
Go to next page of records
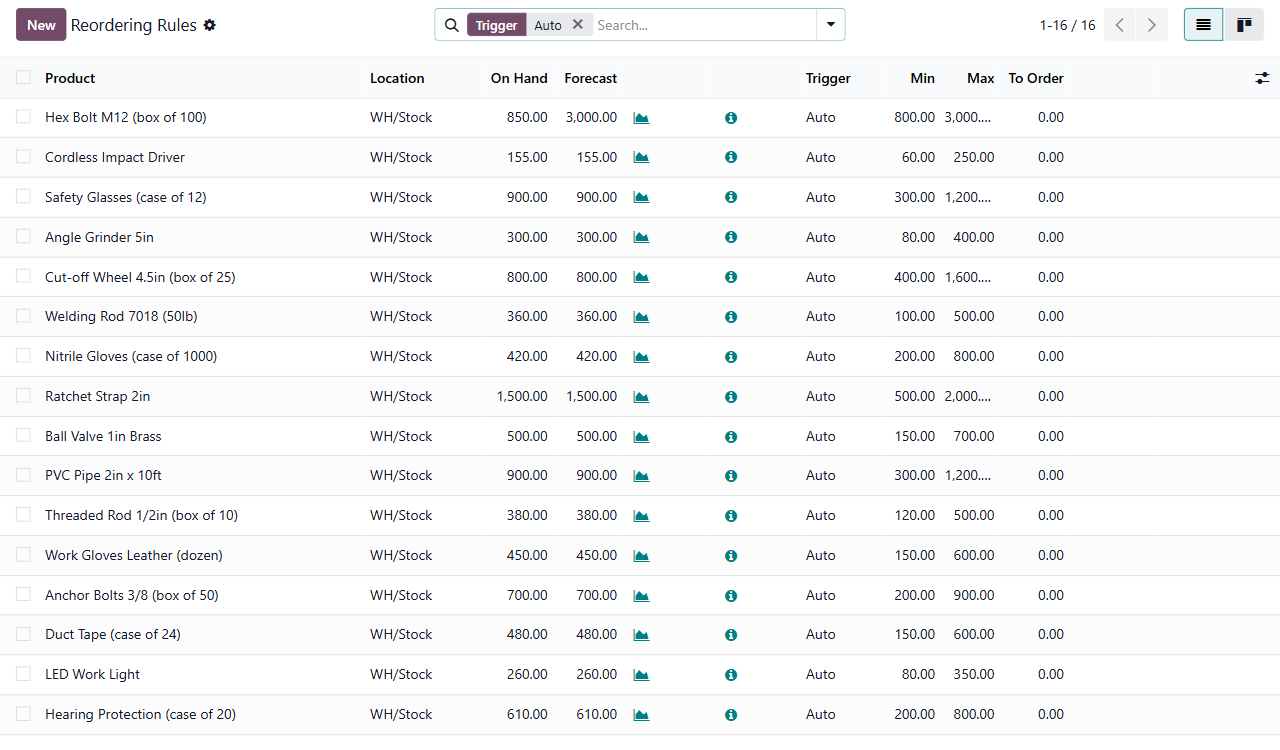pyautogui.click(x=1152, y=25)
